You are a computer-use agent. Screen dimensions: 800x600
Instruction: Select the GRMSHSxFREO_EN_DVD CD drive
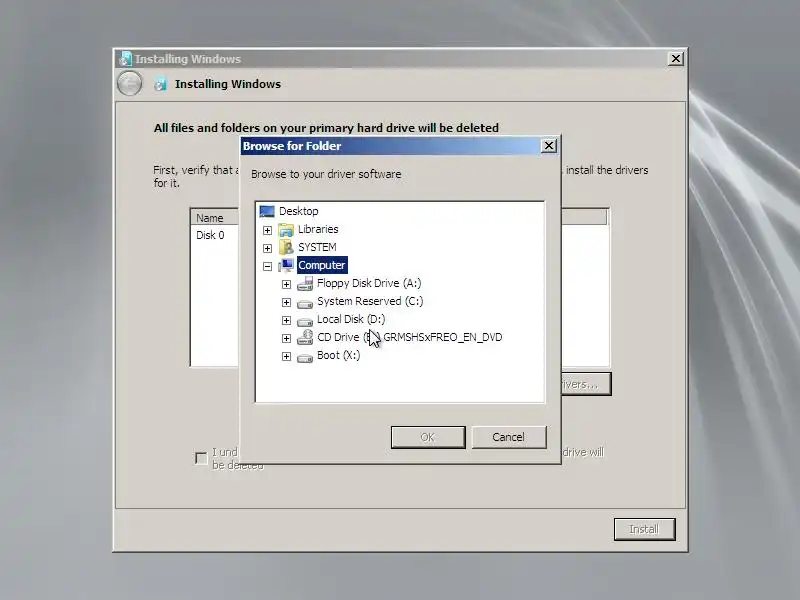tap(410, 337)
